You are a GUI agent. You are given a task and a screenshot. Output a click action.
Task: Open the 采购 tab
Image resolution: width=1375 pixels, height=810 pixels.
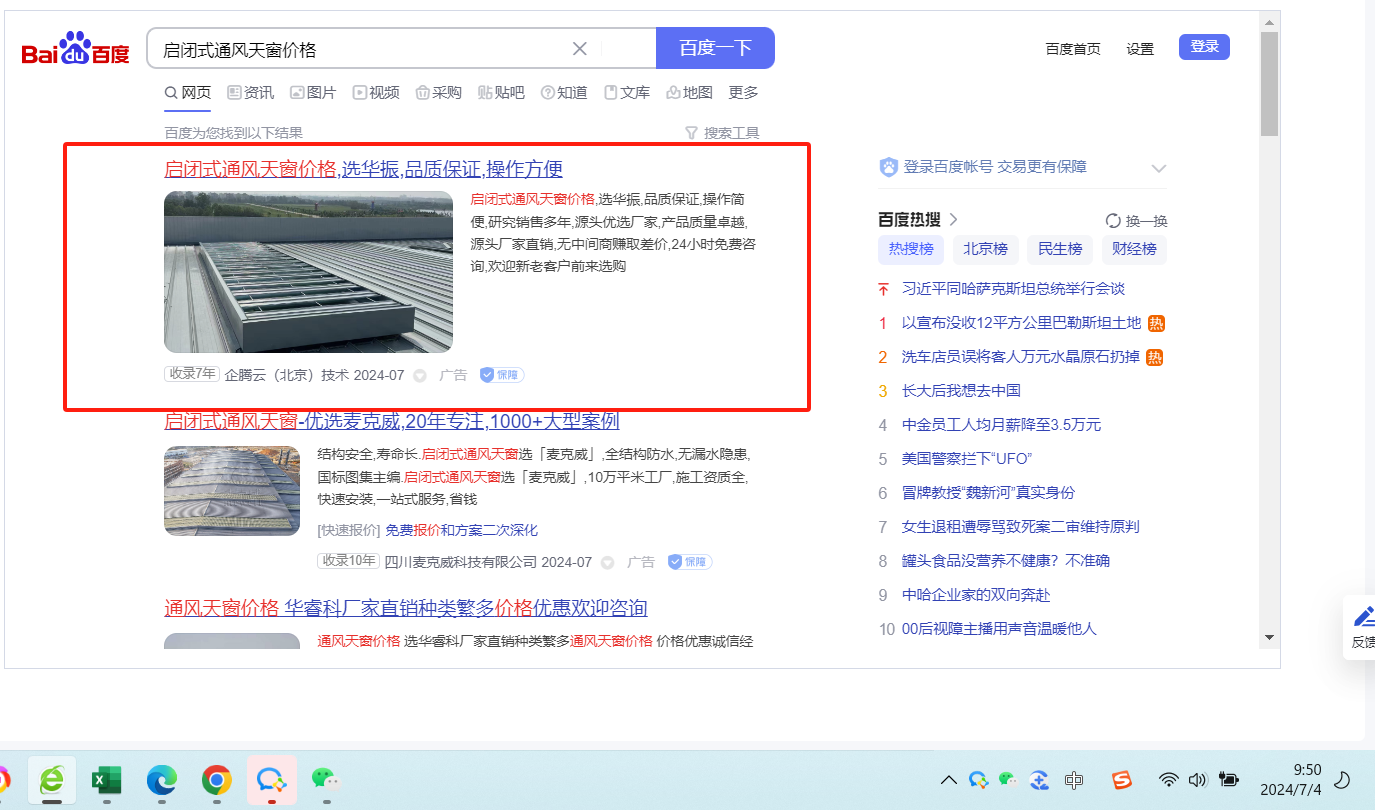pyautogui.click(x=438, y=93)
